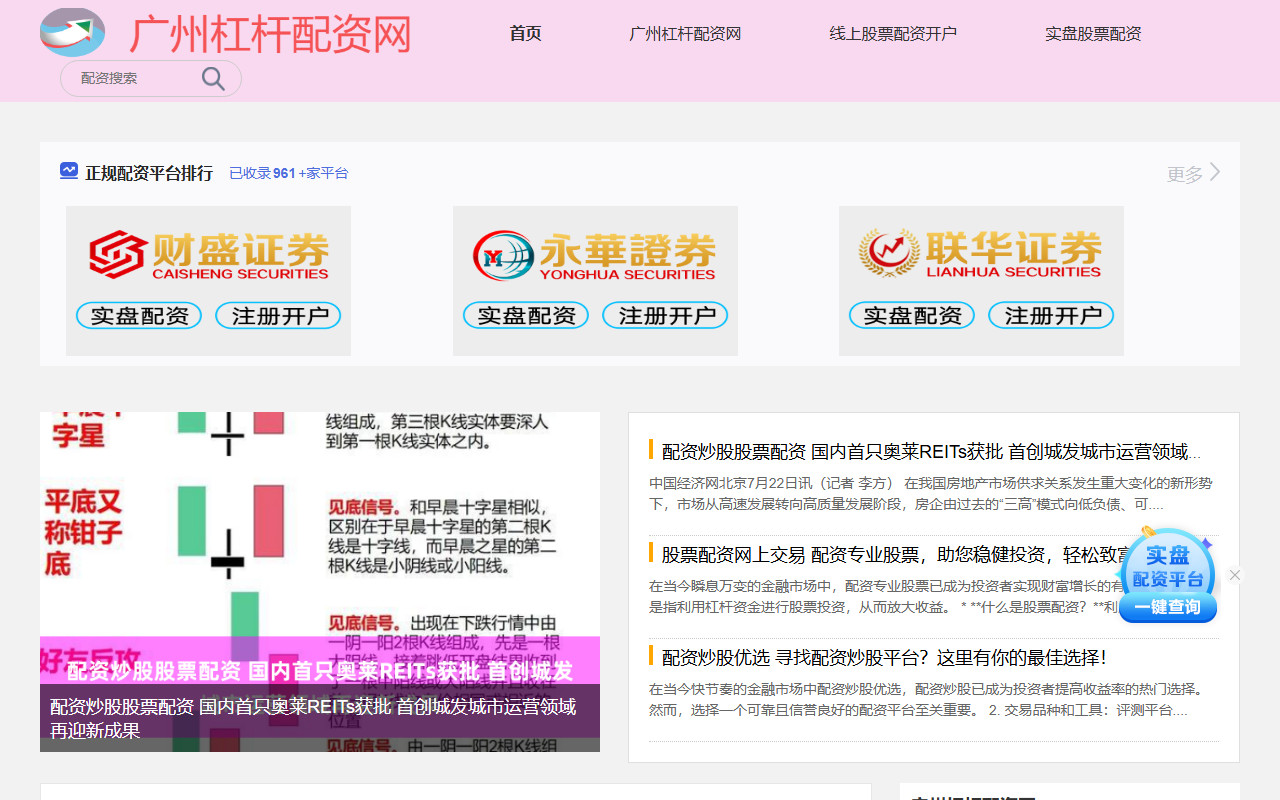Click the summary starting 在当今瞬息万变的金融市场中
This screenshot has height=800, width=1280.
tap(885, 596)
